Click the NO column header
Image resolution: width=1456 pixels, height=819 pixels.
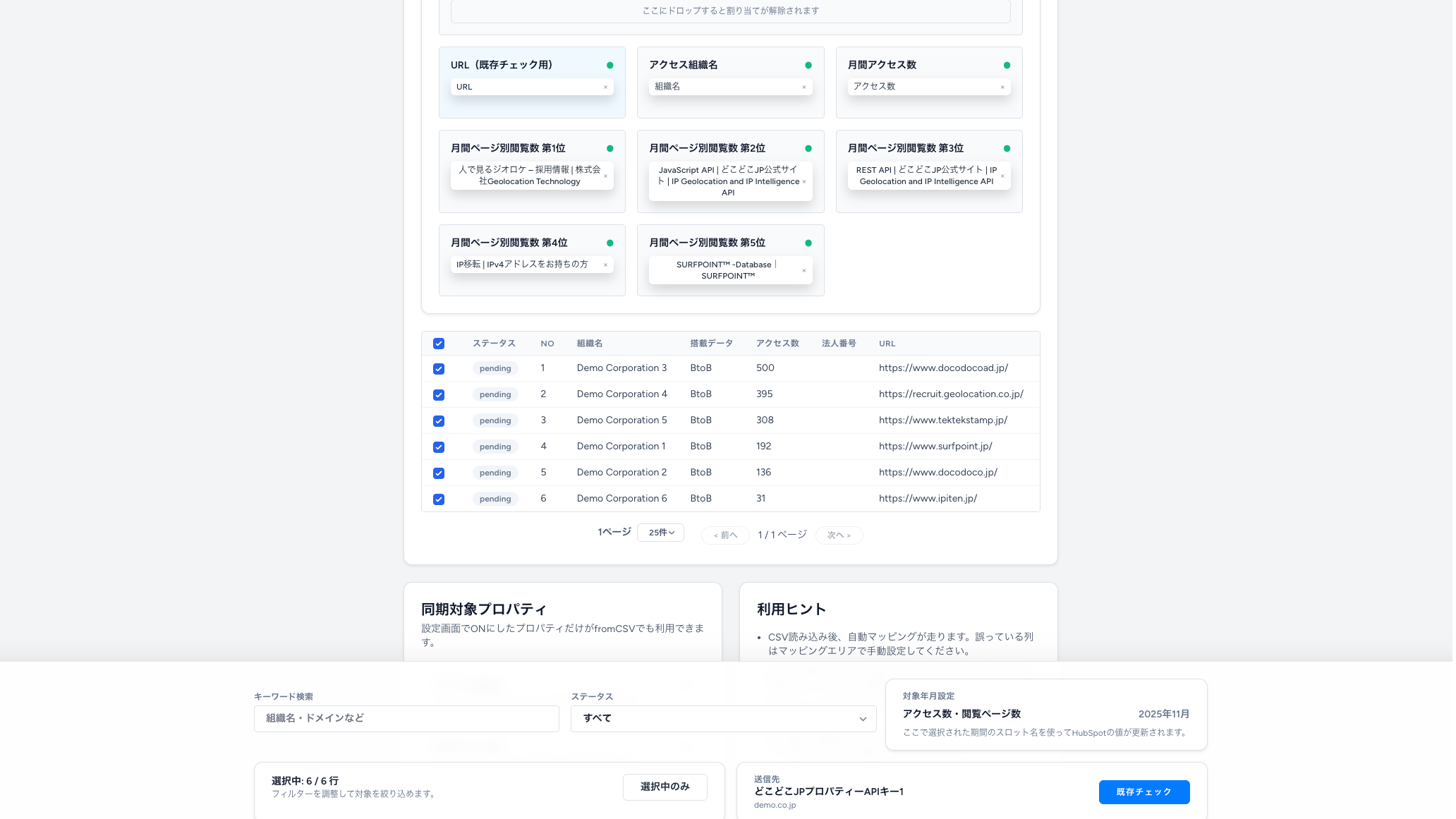point(547,344)
